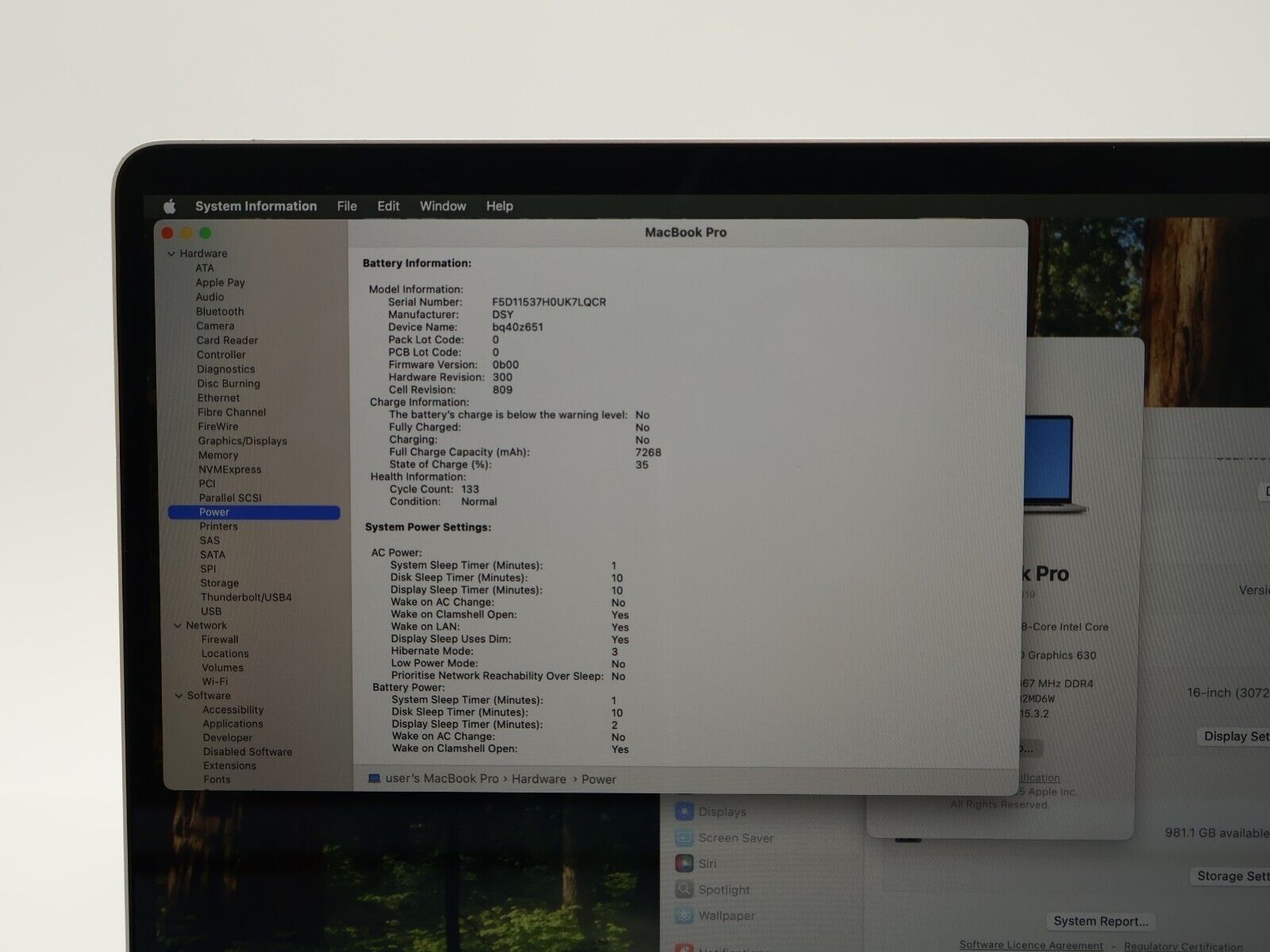Click the Device Name value bq40z651
This screenshot has height=952, width=1270.
518,328
